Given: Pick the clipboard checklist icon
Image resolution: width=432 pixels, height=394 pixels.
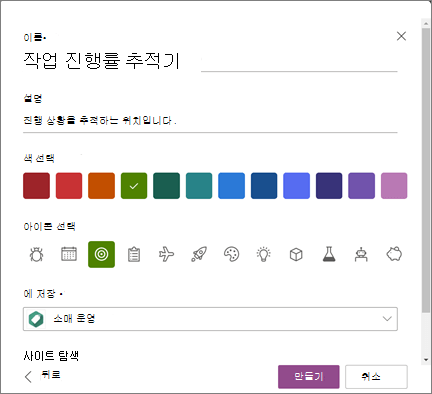Looking at the screenshot, I should point(134,254).
